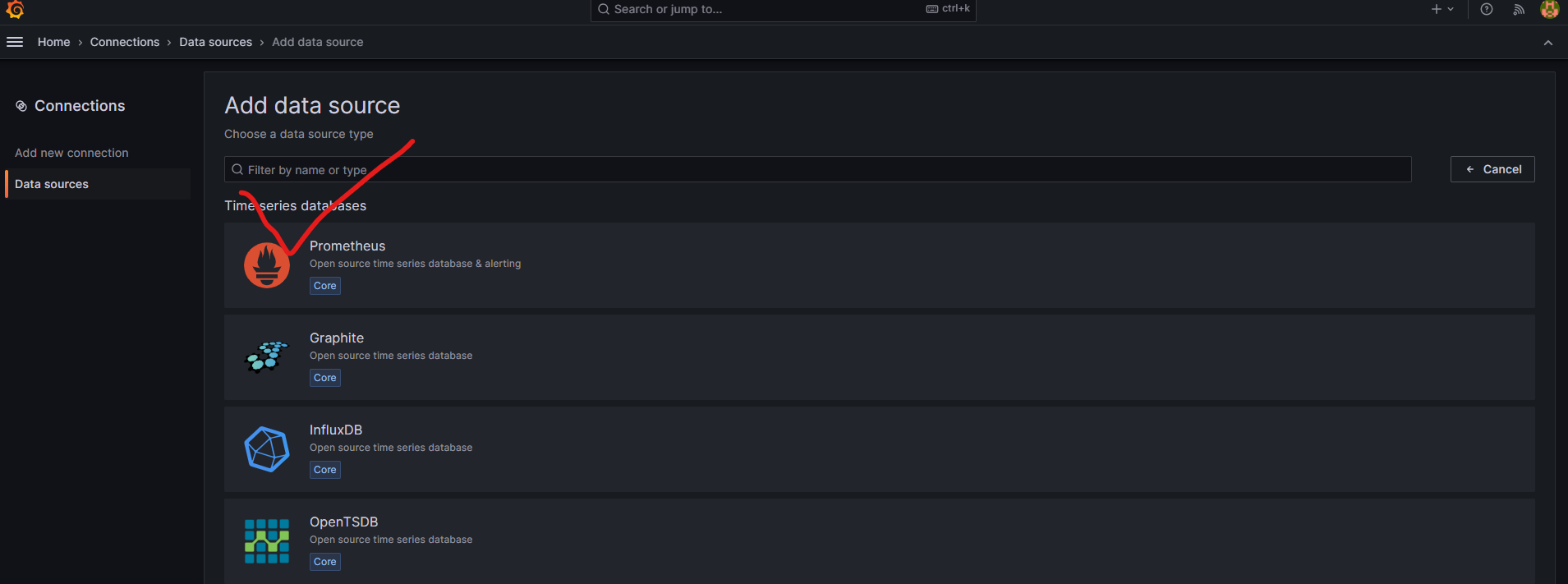The image size is (1568, 584).
Task: Open the help question mark icon
Action: coord(1487,9)
